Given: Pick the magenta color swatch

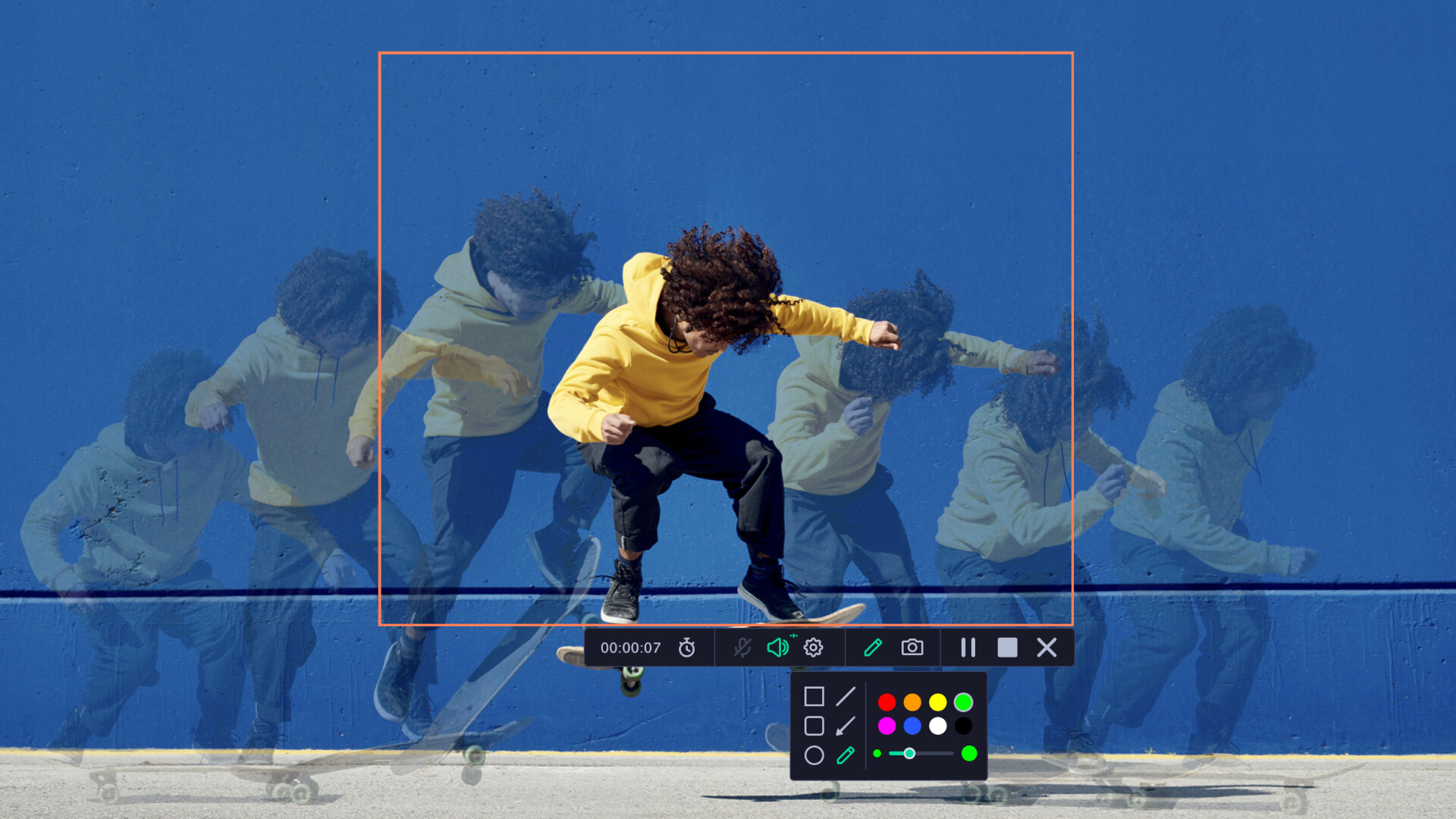Looking at the screenshot, I should point(886,726).
